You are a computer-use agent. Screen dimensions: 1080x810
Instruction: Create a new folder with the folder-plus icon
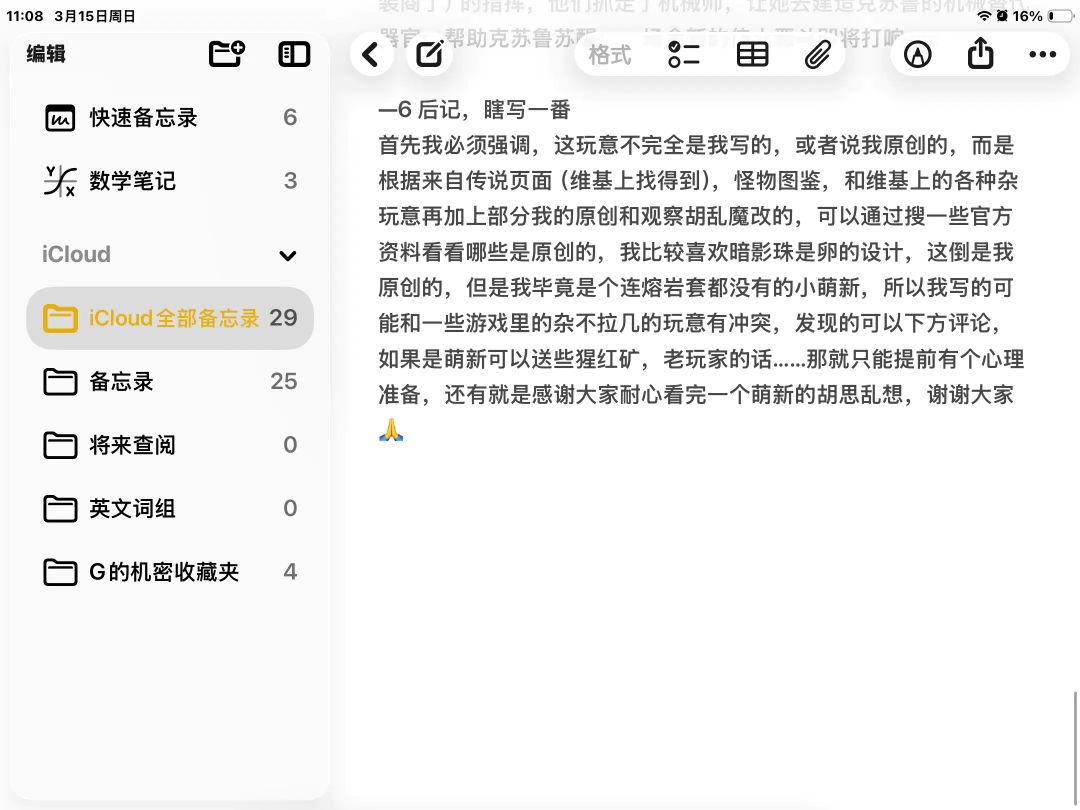click(227, 54)
